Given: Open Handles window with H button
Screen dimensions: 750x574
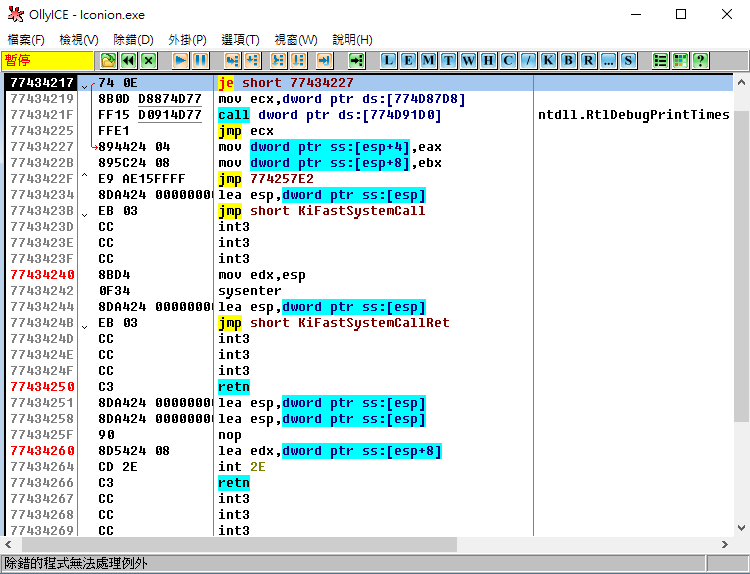Looking at the screenshot, I should pyautogui.click(x=488, y=61).
